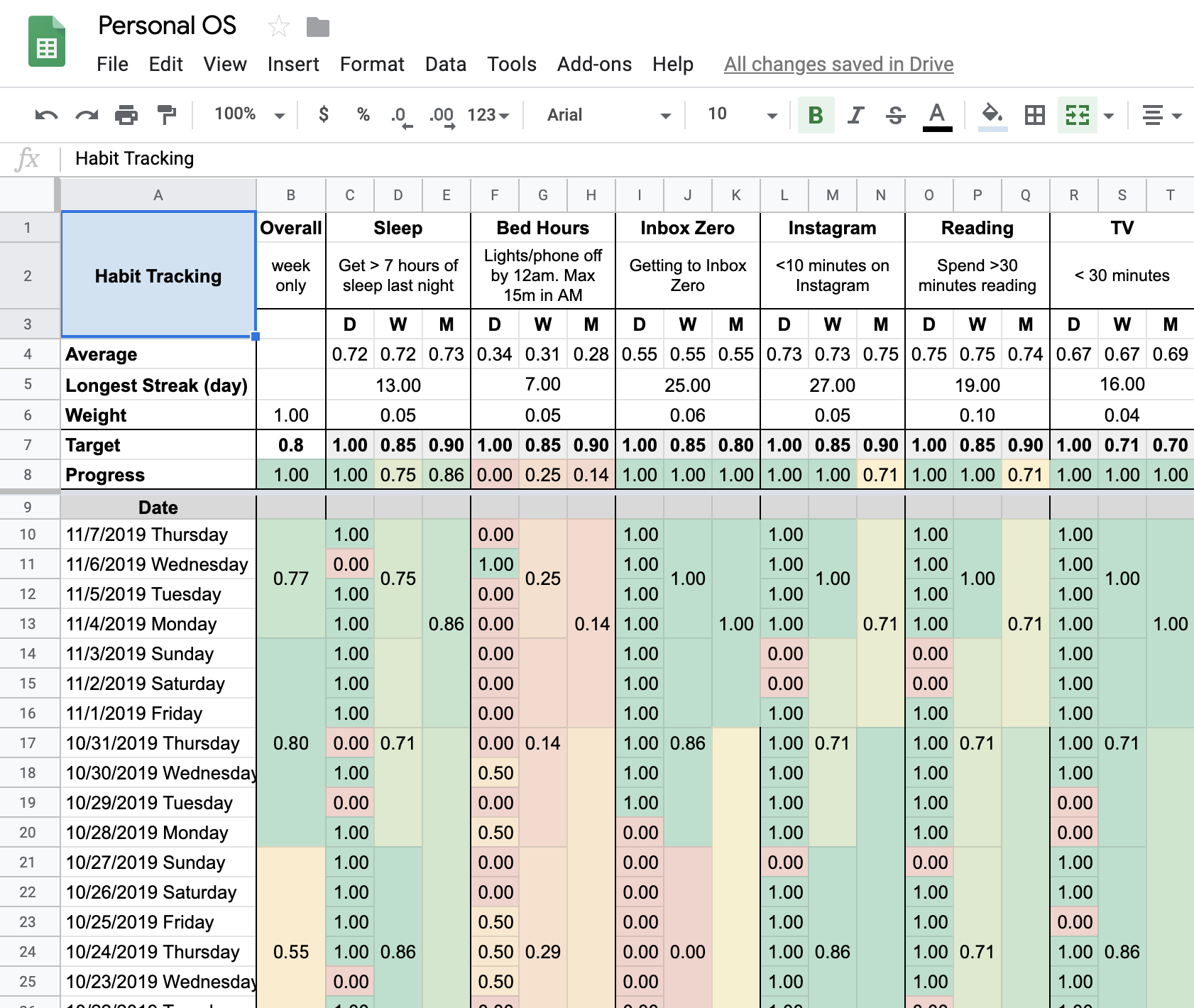Viewport: 1194px width, 1008px height.
Task: Open the File menu
Action: click(112, 64)
